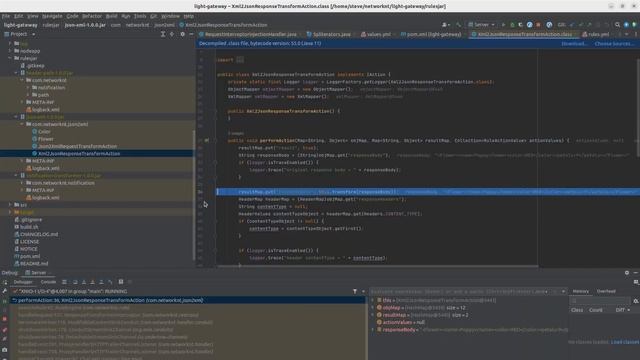This screenshot has width=640, height=360.
Task: Open the Git menu
Action: click(x=153, y=16)
